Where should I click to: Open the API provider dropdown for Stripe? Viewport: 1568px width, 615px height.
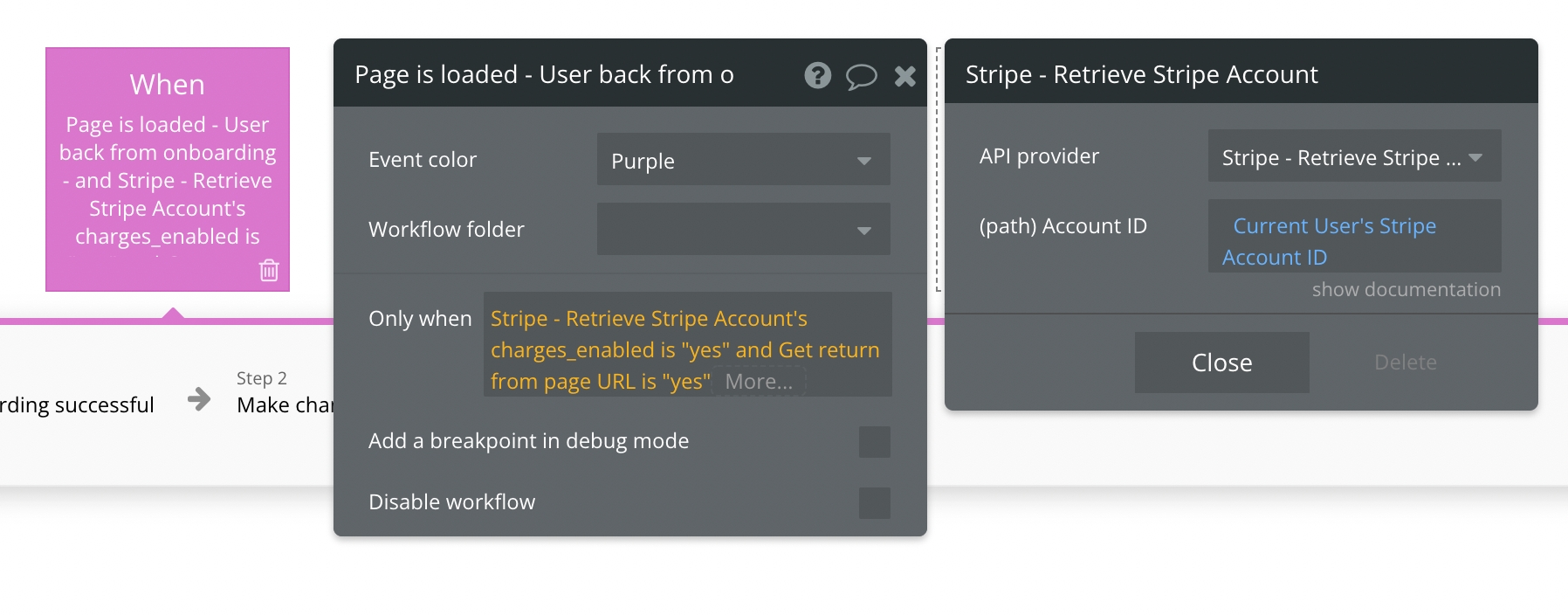point(1353,156)
